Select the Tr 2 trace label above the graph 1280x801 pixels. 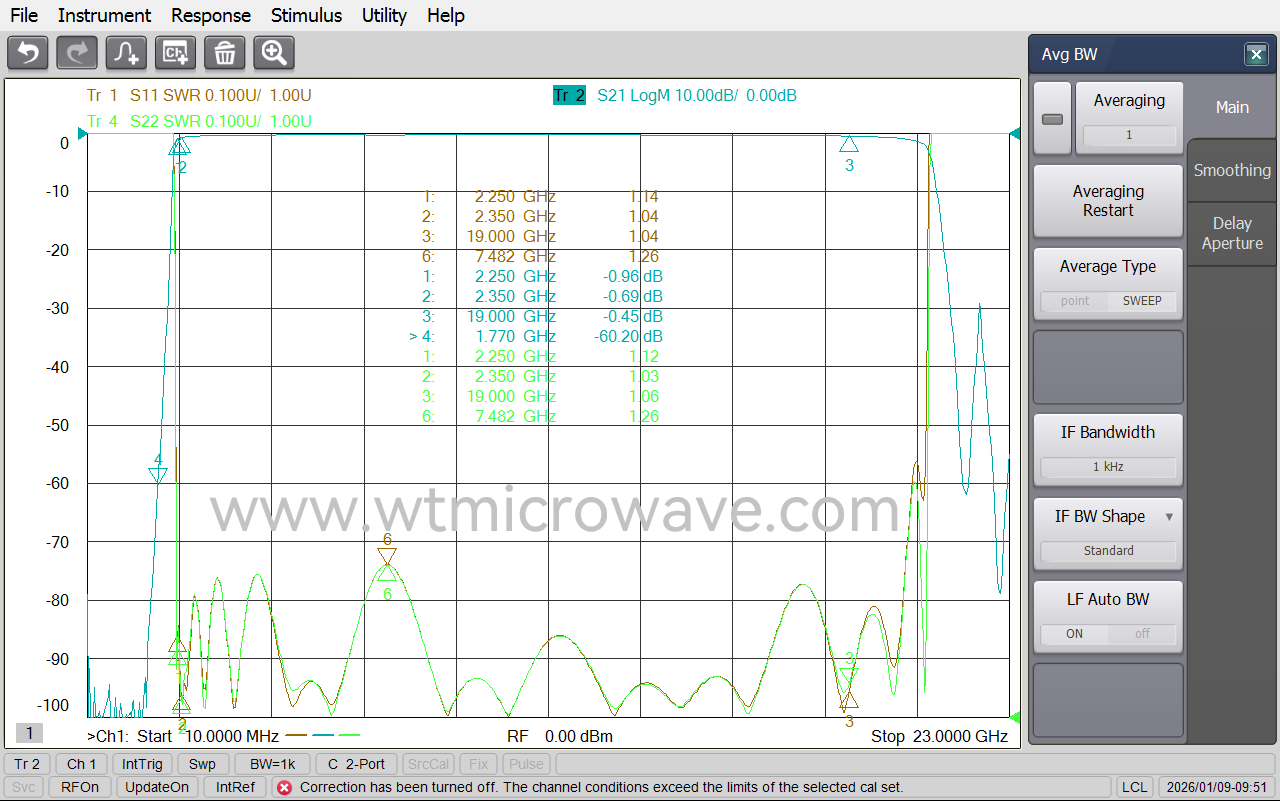[x=569, y=95]
